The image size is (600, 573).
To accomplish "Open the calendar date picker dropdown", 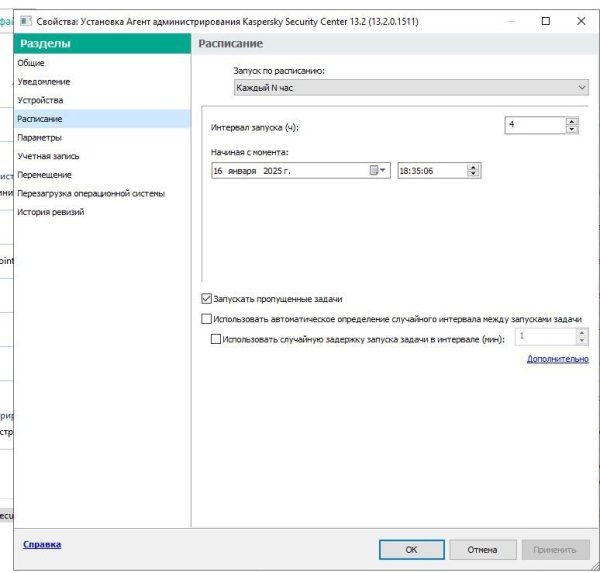I will tap(377, 170).
